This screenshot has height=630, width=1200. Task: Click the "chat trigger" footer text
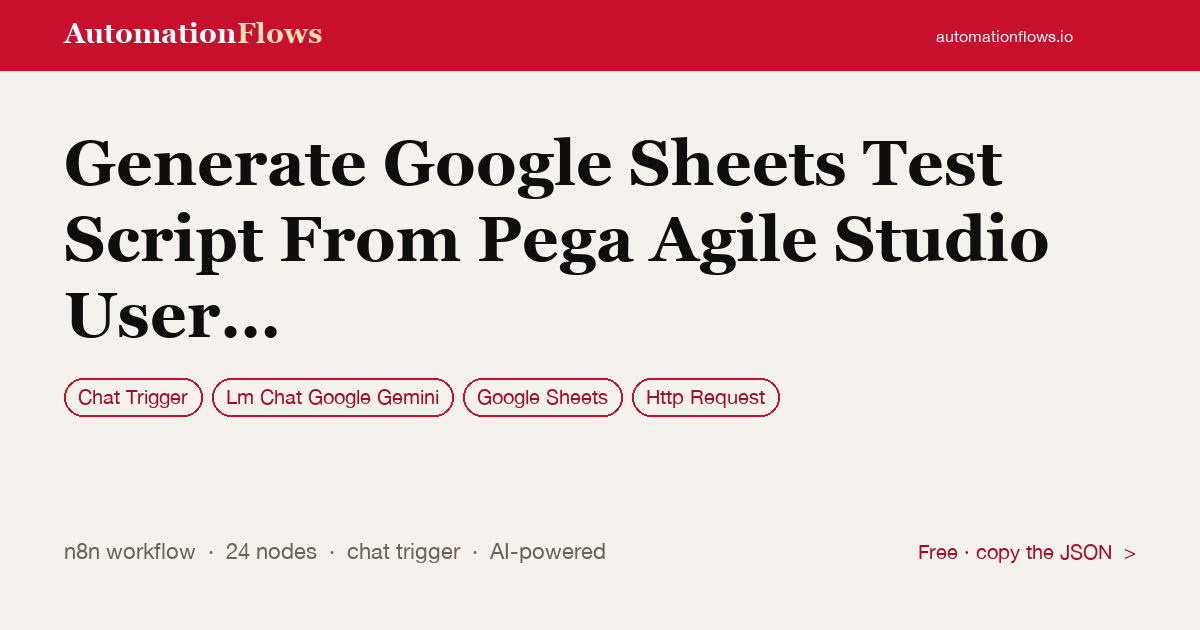click(x=403, y=552)
